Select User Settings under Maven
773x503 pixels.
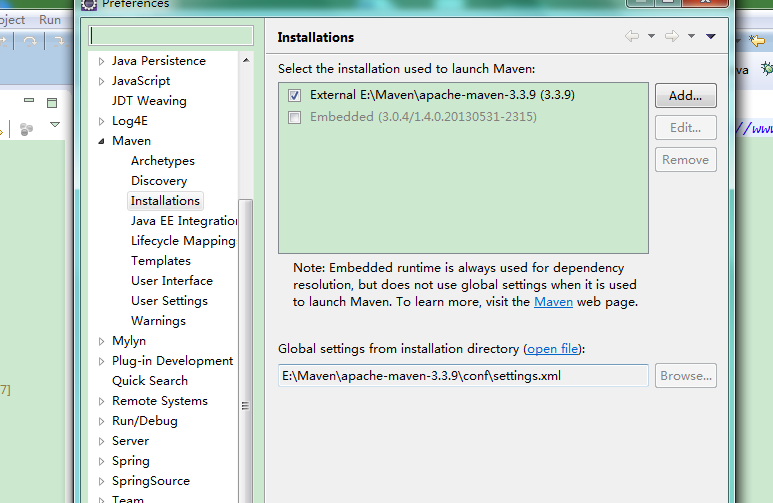[x=169, y=301]
